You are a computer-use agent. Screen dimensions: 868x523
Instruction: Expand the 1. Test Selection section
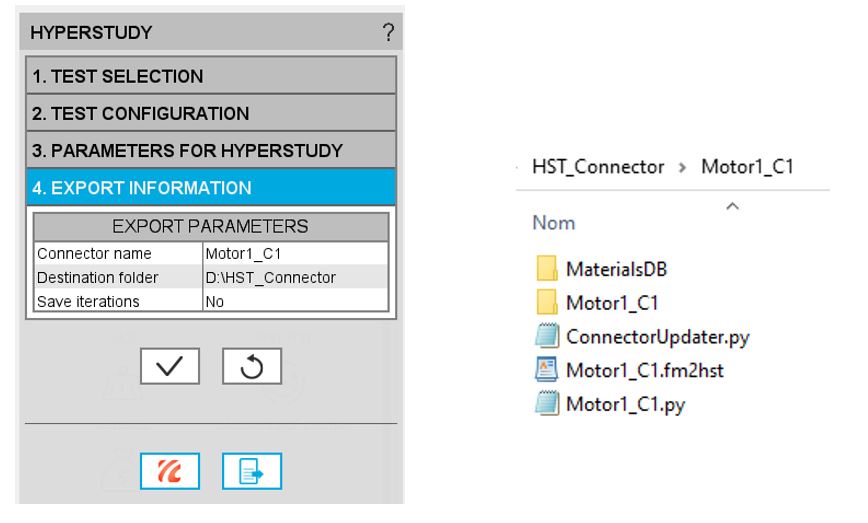pyautogui.click(x=209, y=76)
